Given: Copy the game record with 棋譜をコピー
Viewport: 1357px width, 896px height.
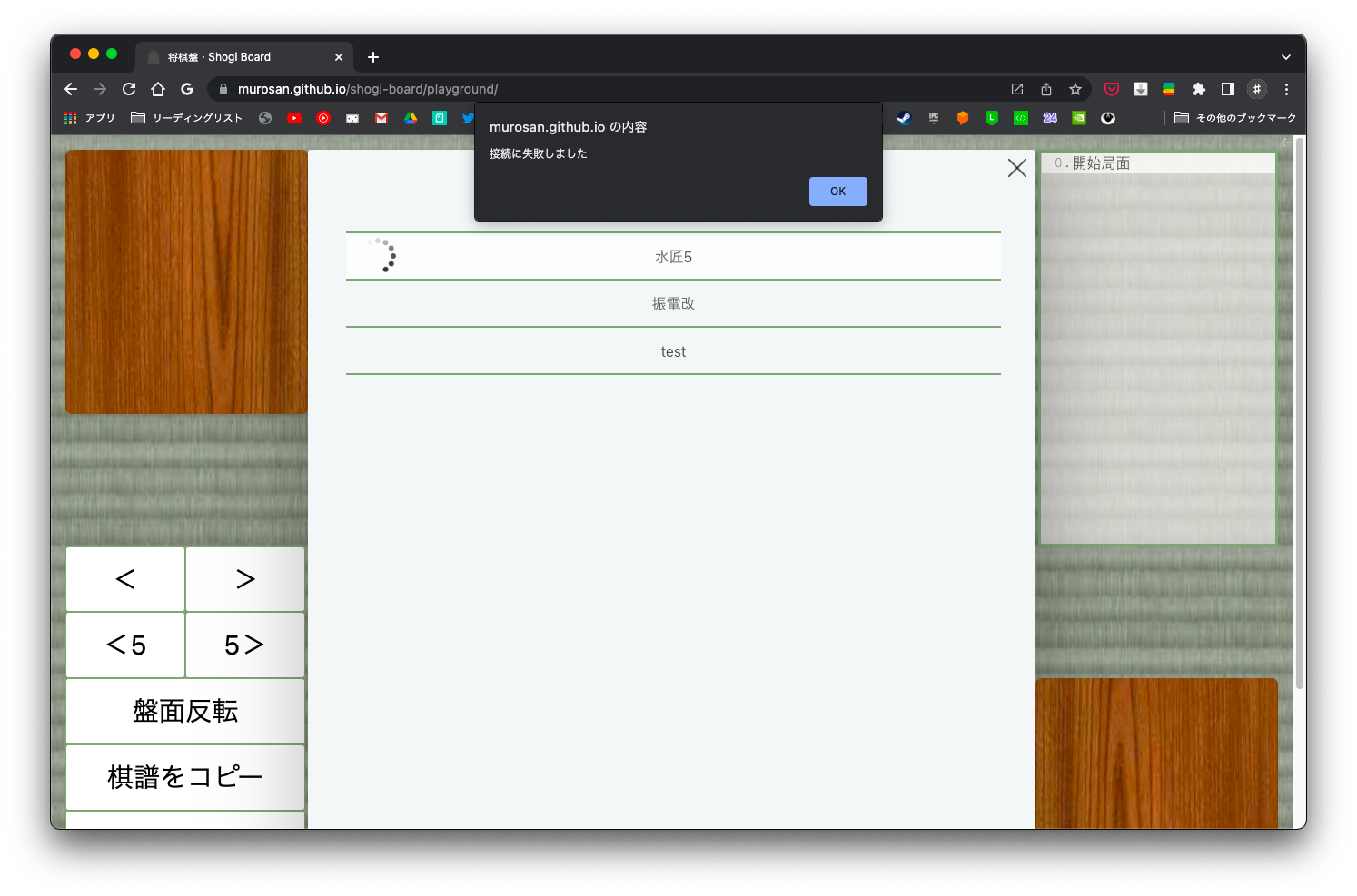Looking at the screenshot, I should 185,778.
